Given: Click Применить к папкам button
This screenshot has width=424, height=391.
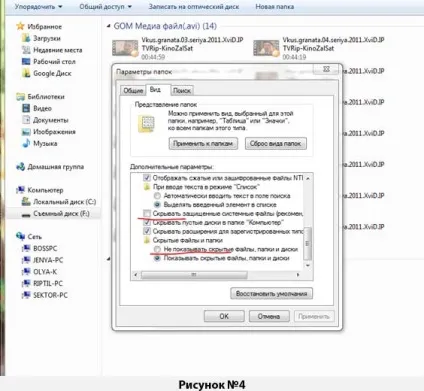Looking at the screenshot, I should pyautogui.click(x=203, y=144).
